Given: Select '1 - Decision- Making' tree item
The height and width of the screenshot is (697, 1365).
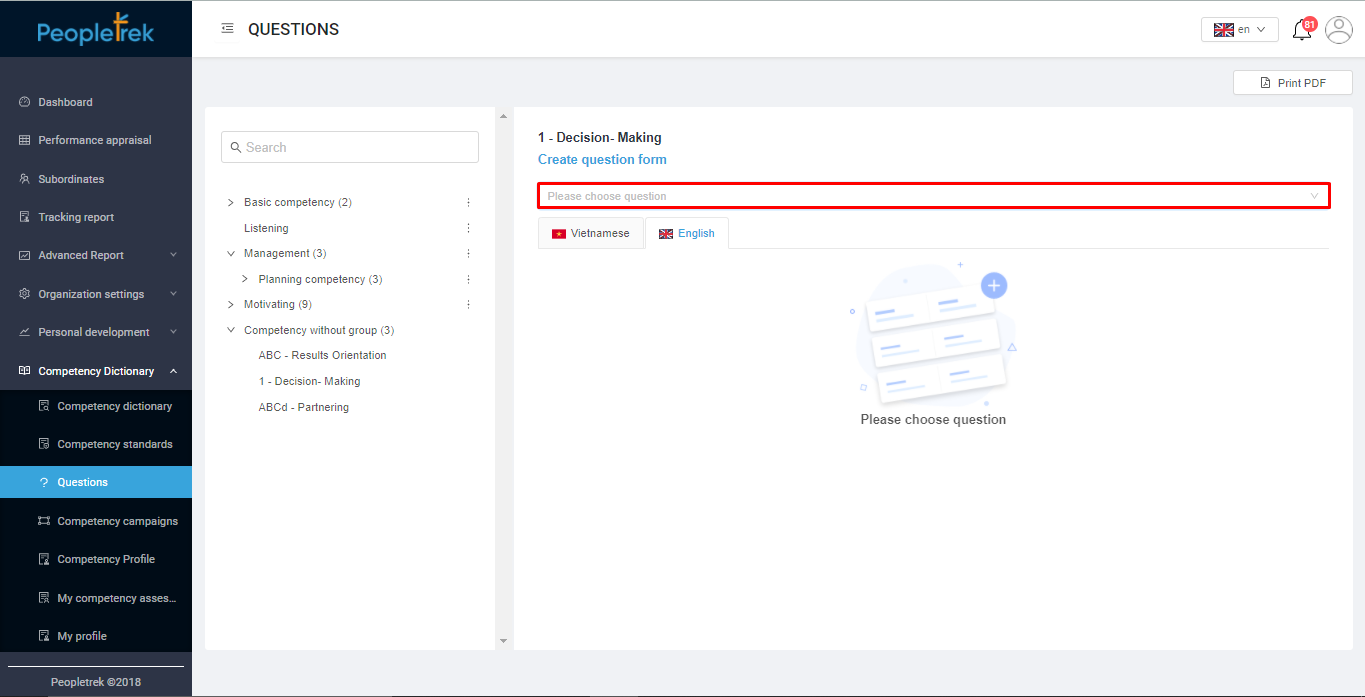Looking at the screenshot, I should click(x=309, y=381).
